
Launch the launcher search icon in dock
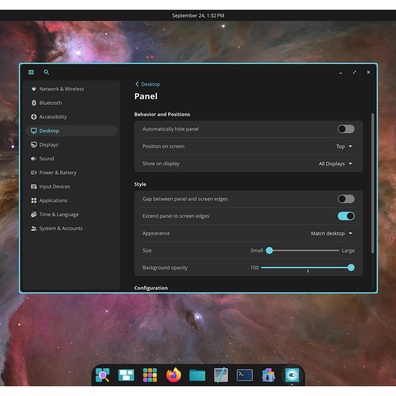pos(102,375)
